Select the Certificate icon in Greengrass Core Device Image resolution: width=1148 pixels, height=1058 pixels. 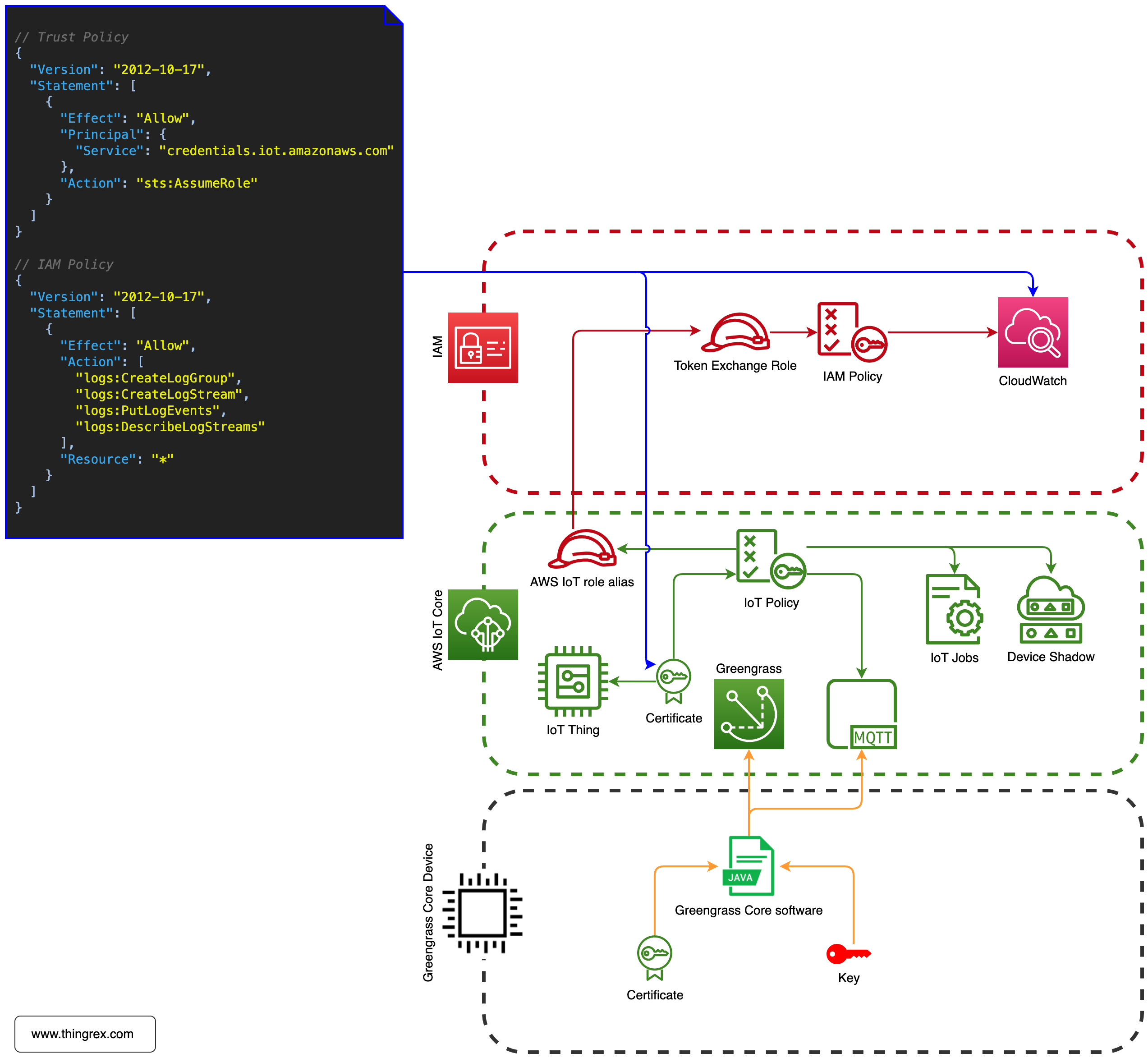(x=654, y=958)
